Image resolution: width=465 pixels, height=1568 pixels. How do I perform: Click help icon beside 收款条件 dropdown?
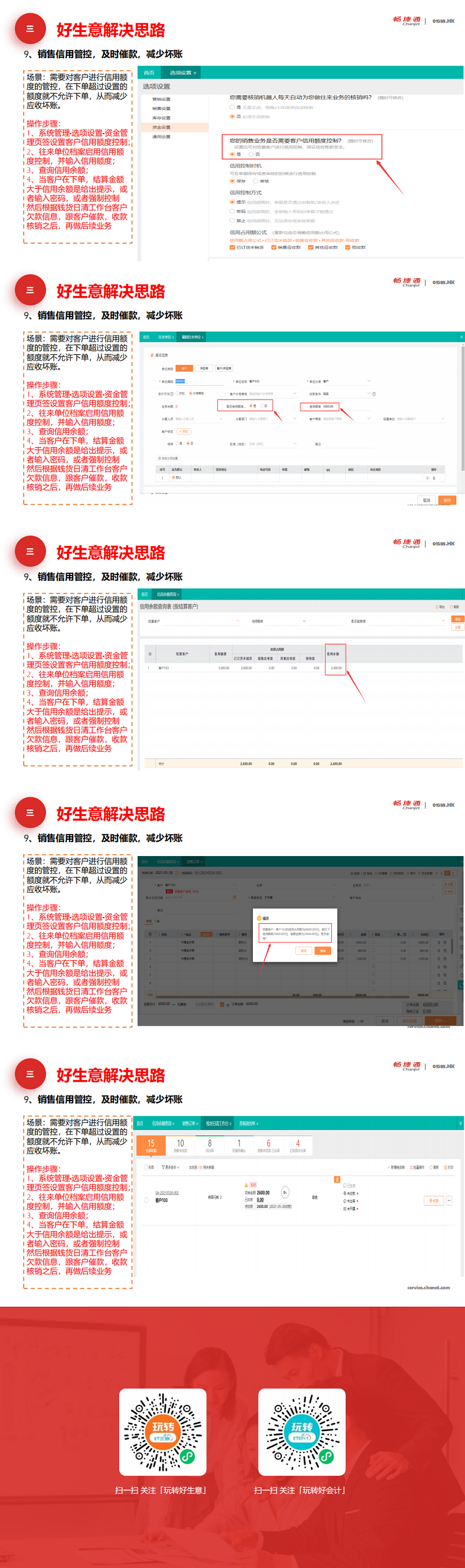coord(374,394)
